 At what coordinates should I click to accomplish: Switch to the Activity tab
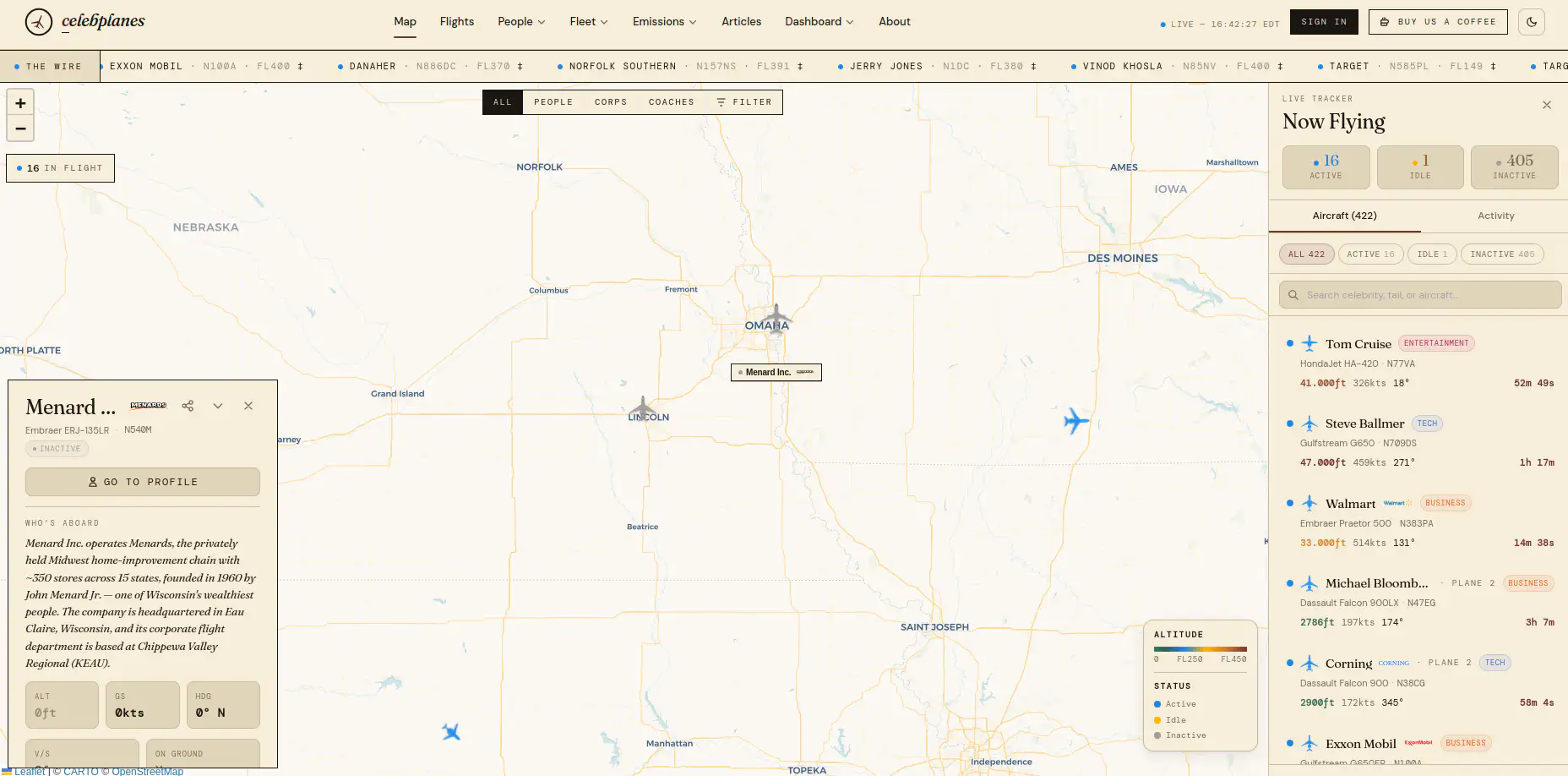1496,216
